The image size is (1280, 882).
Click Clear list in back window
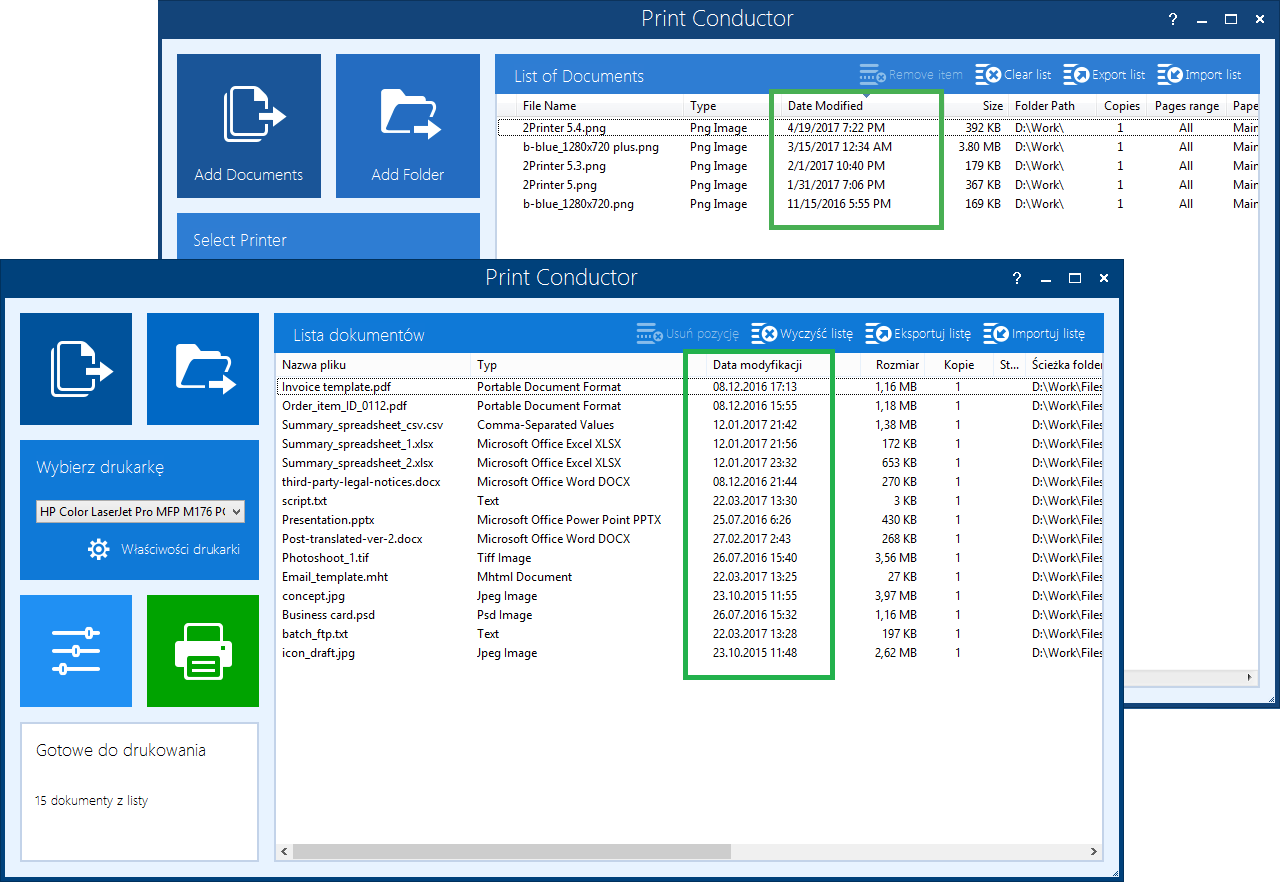(1014, 75)
